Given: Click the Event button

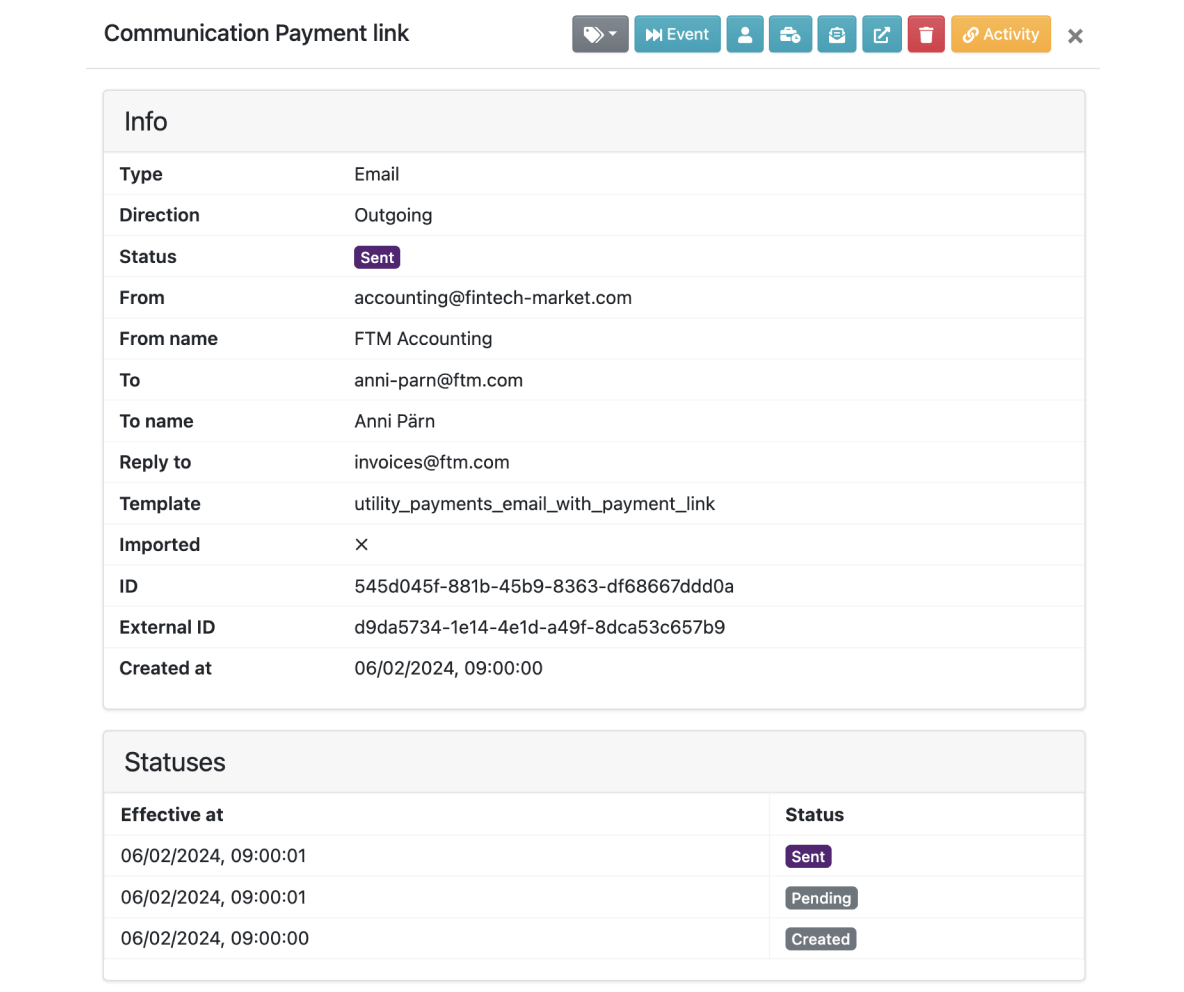Looking at the screenshot, I should coord(677,34).
